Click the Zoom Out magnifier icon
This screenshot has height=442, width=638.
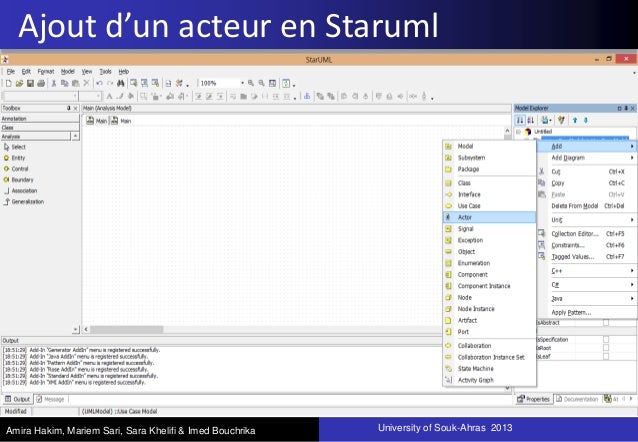click(262, 83)
